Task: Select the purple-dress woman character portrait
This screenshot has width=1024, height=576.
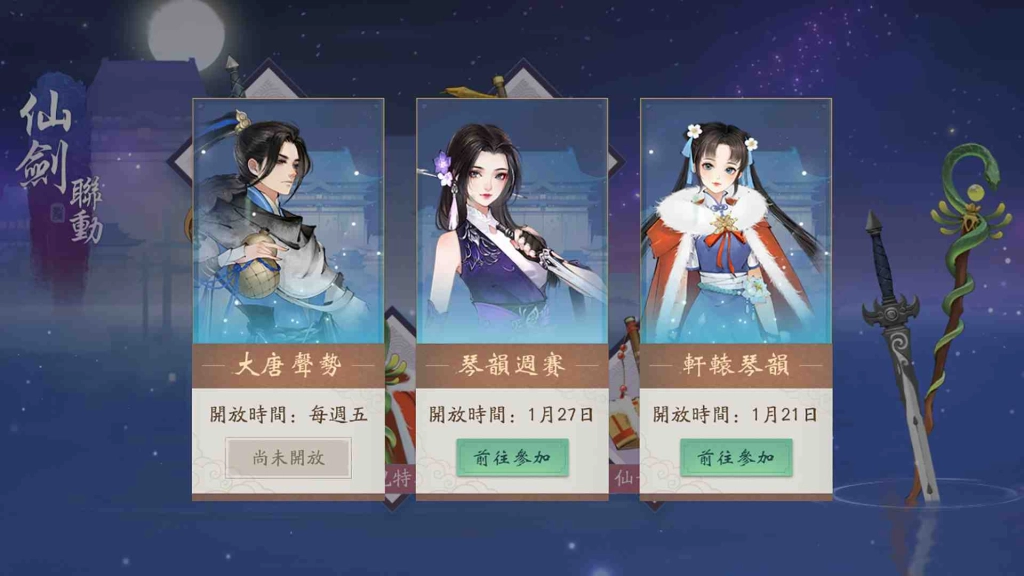Action: tap(512, 222)
